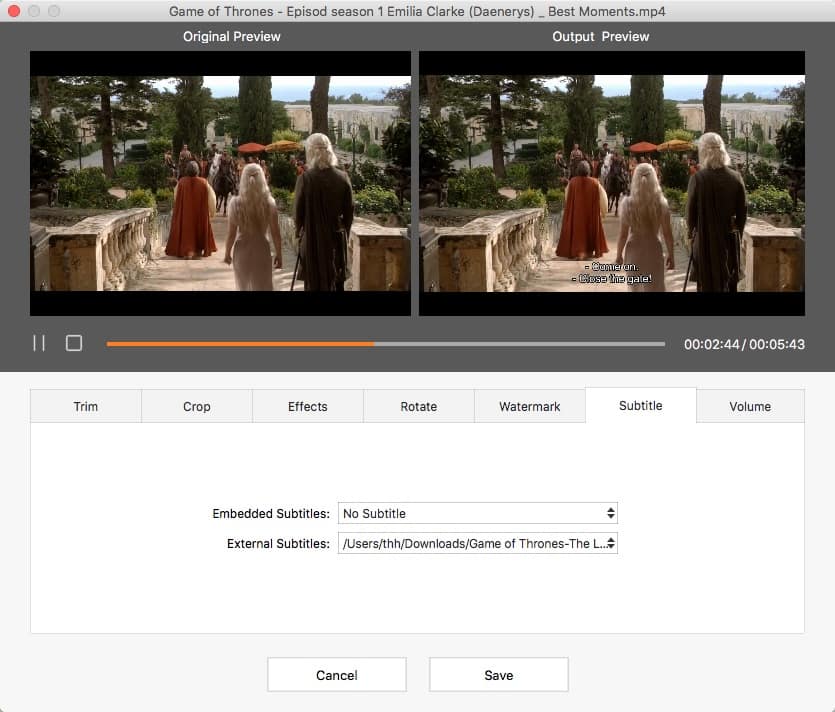Switch to the Crop tab
This screenshot has width=835, height=712.
(197, 406)
